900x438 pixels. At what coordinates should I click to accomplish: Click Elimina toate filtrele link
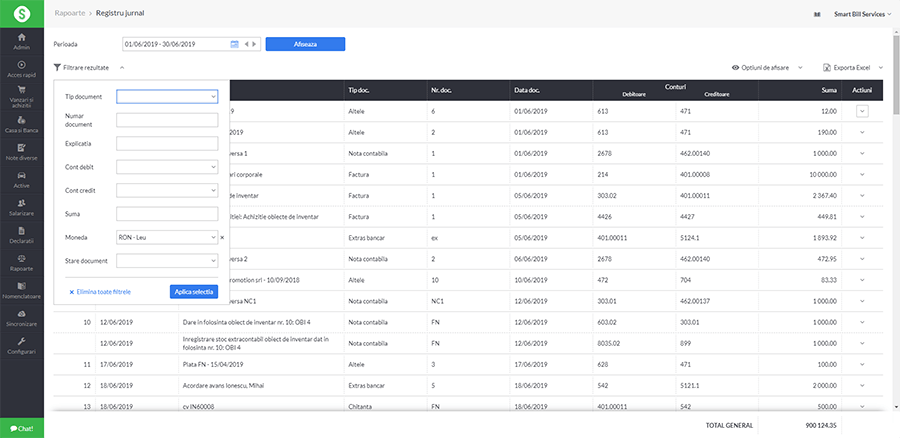102,291
